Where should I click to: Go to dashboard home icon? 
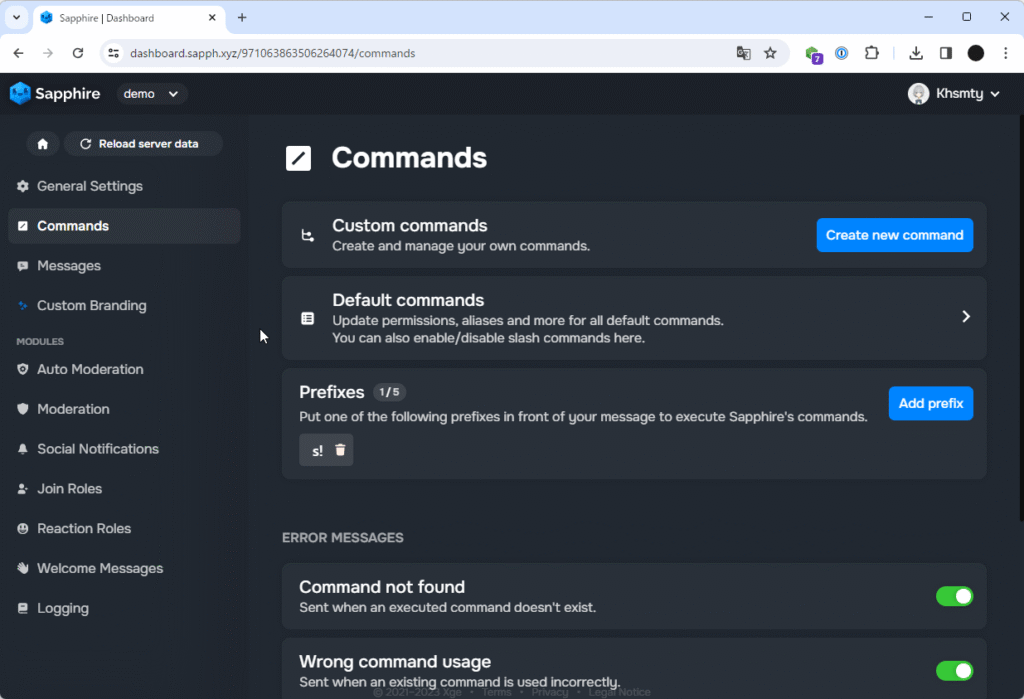pyautogui.click(x=42, y=144)
